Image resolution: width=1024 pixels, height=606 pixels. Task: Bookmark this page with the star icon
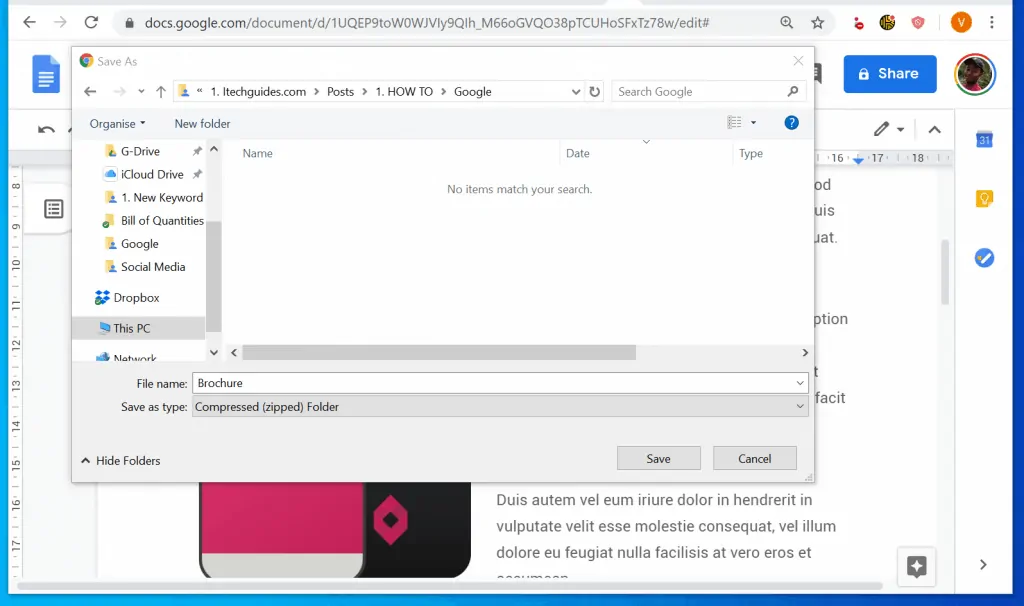pyautogui.click(x=818, y=22)
